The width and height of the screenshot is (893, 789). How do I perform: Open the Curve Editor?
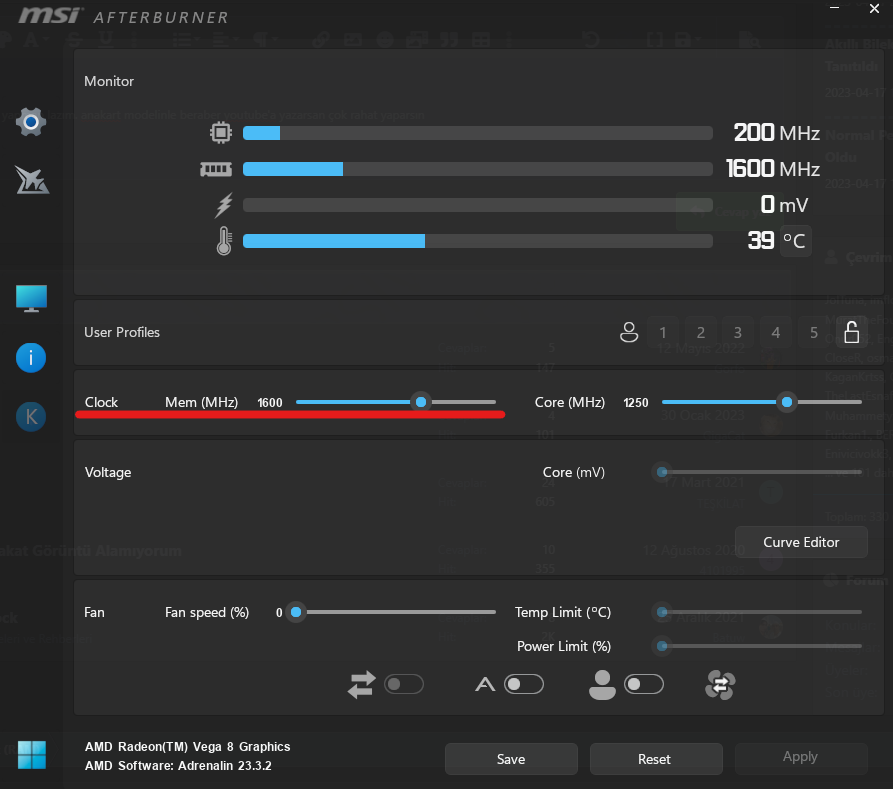tap(801, 542)
